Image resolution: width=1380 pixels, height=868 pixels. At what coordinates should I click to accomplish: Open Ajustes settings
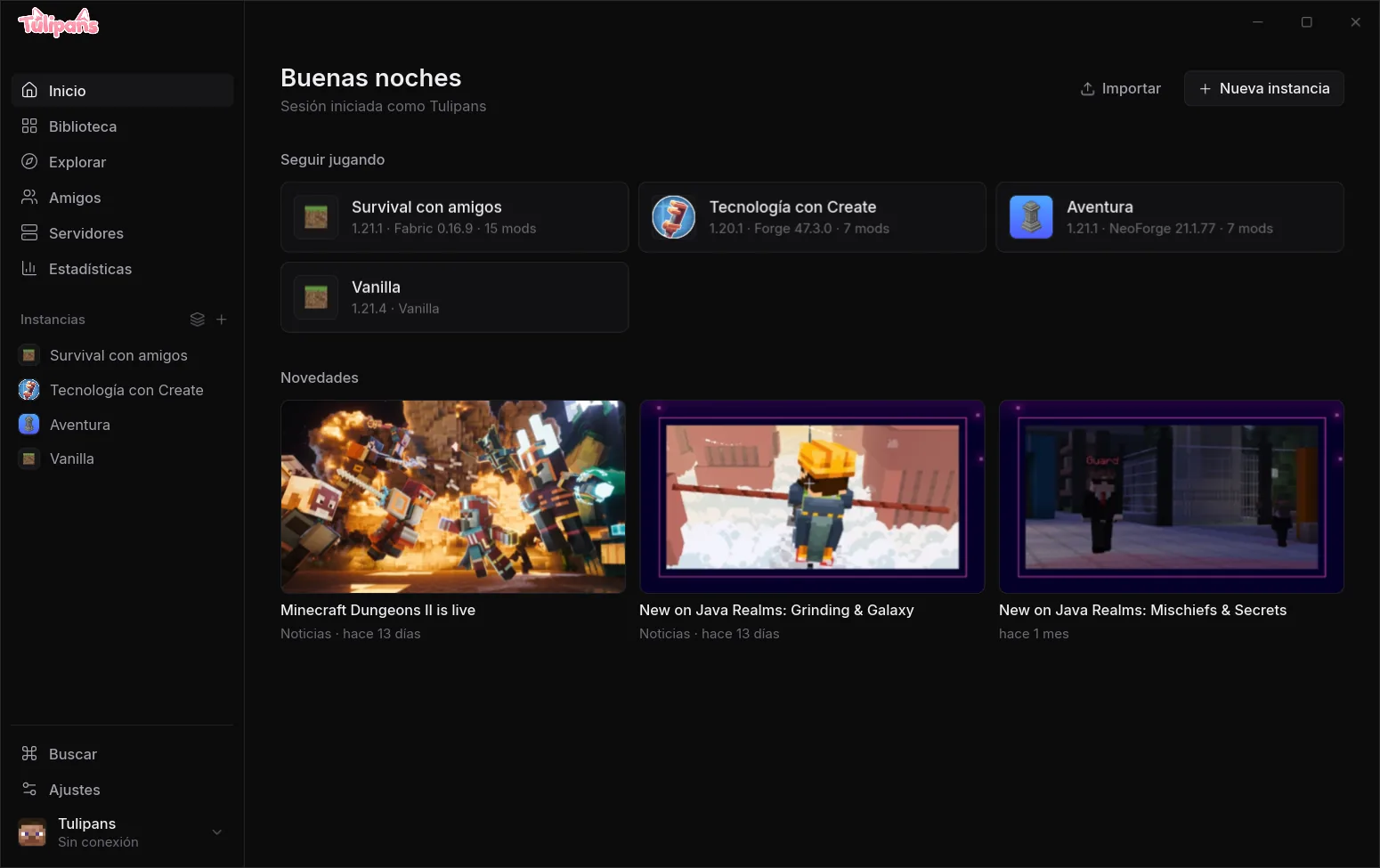pyautogui.click(x=122, y=790)
